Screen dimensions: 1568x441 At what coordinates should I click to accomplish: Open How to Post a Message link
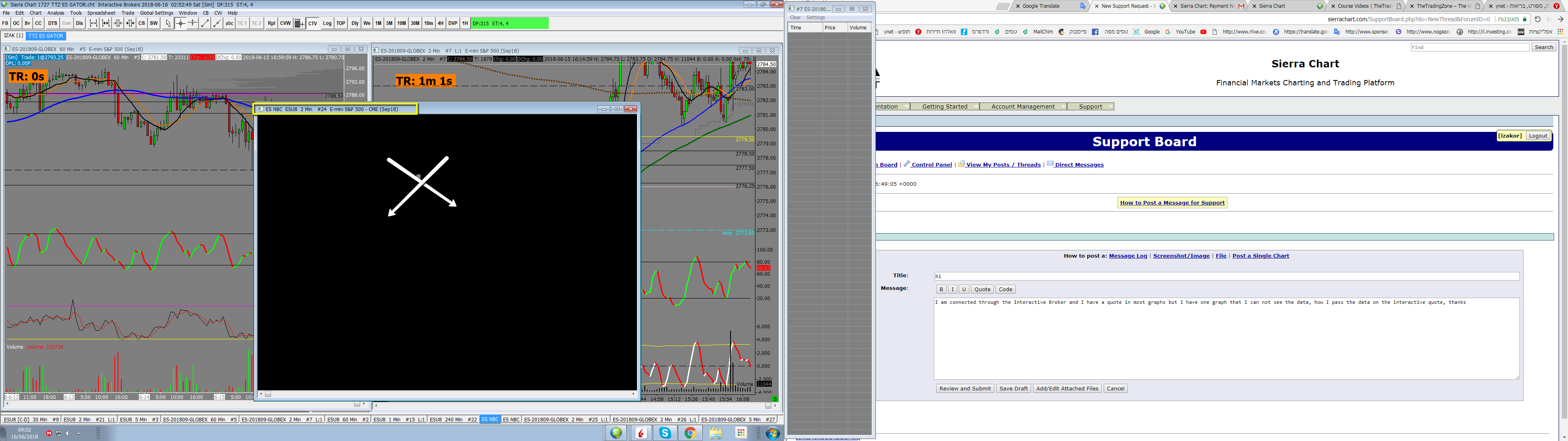1172,203
